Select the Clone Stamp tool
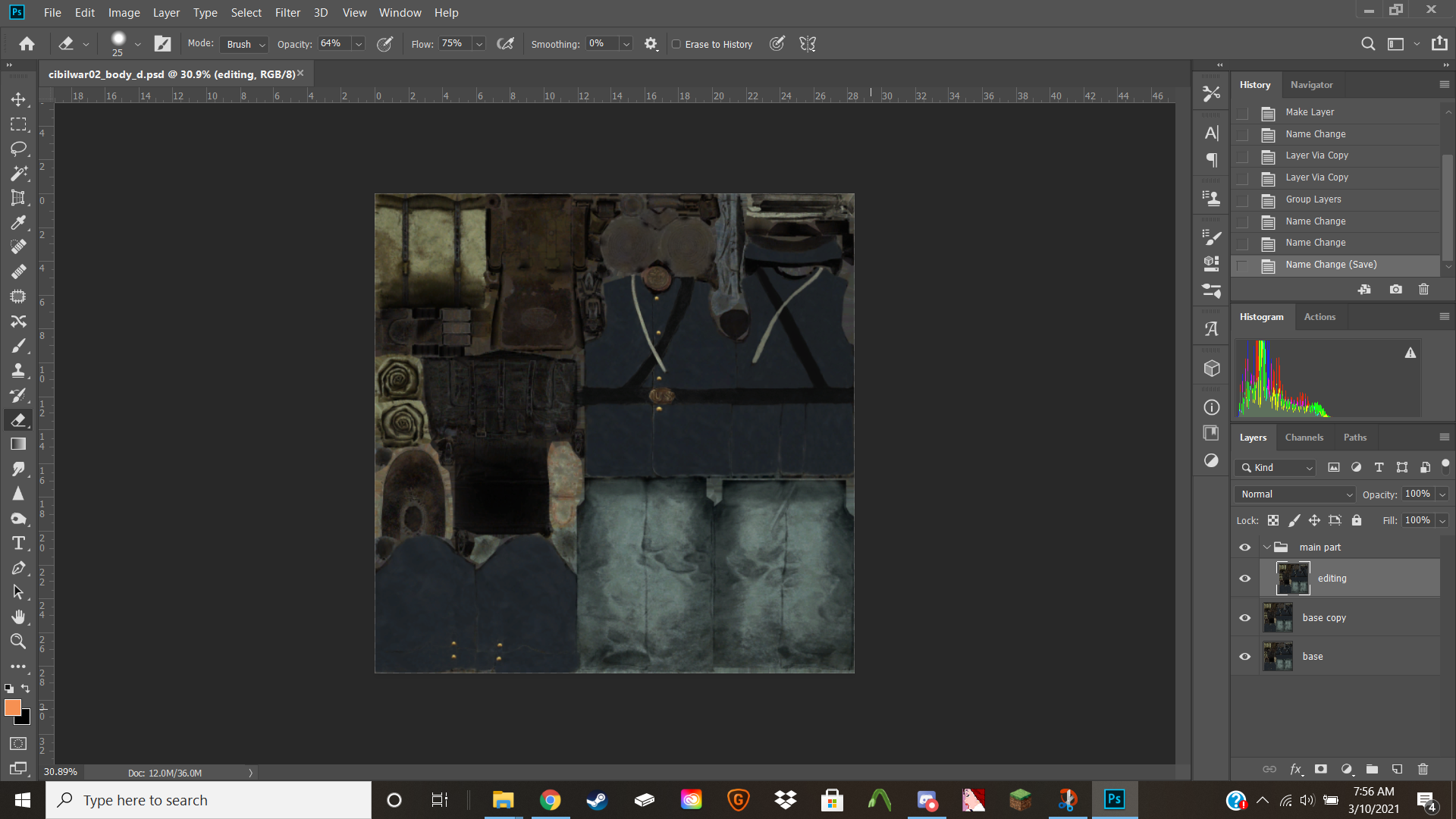 (18, 371)
